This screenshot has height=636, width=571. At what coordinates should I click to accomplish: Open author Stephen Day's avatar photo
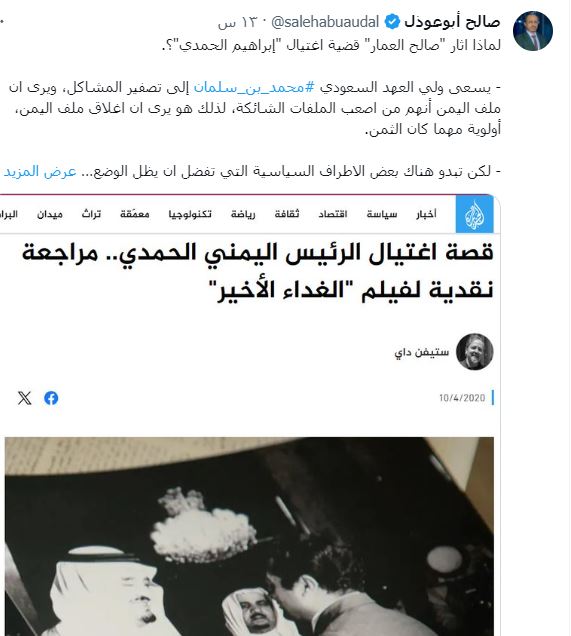[474, 352]
